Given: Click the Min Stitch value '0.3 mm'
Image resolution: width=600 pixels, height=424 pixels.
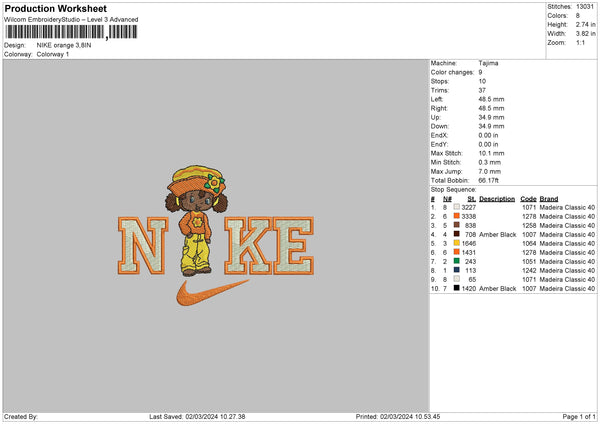Looking at the screenshot, I should click(489, 162).
